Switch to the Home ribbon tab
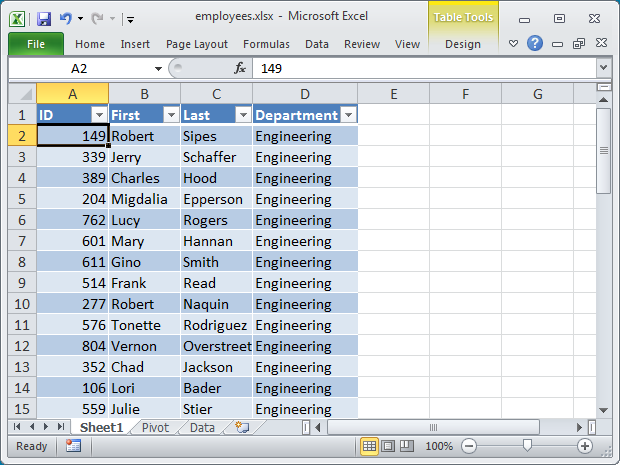 tap(90, 44)
